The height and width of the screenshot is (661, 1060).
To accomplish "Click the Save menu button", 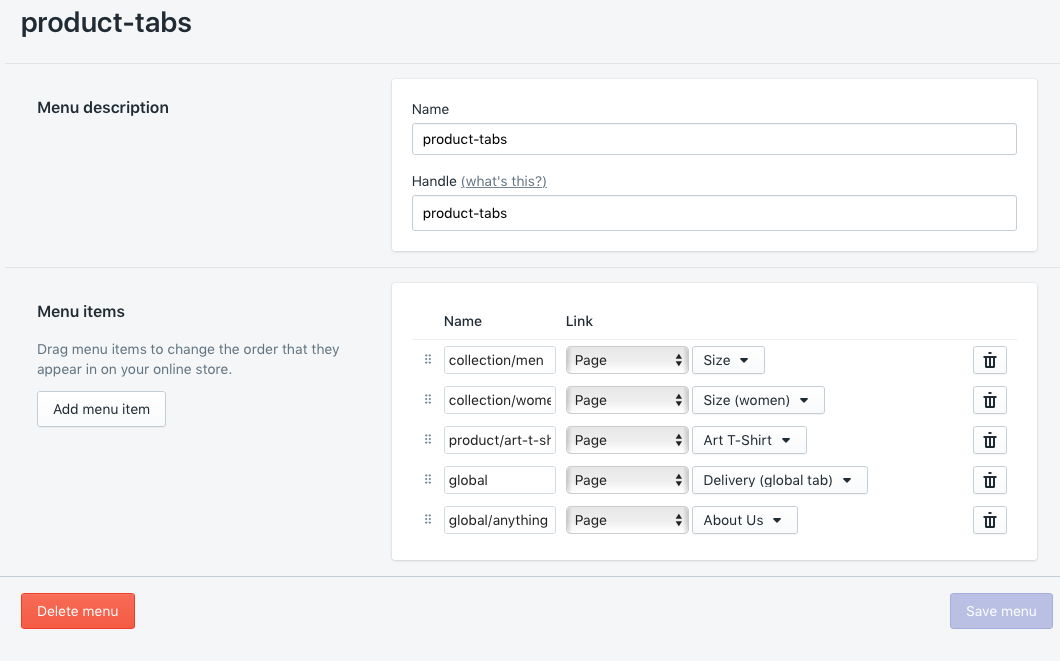I will point(1001,611).
